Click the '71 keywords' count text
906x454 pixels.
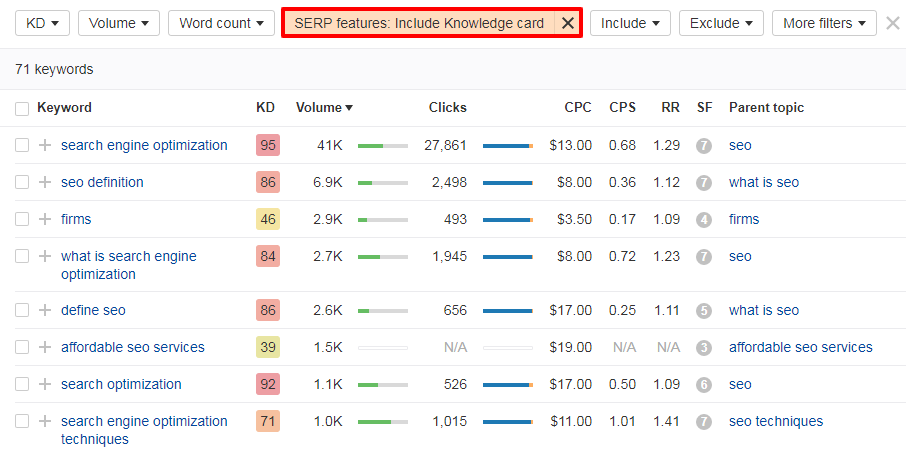click(54, 69)
